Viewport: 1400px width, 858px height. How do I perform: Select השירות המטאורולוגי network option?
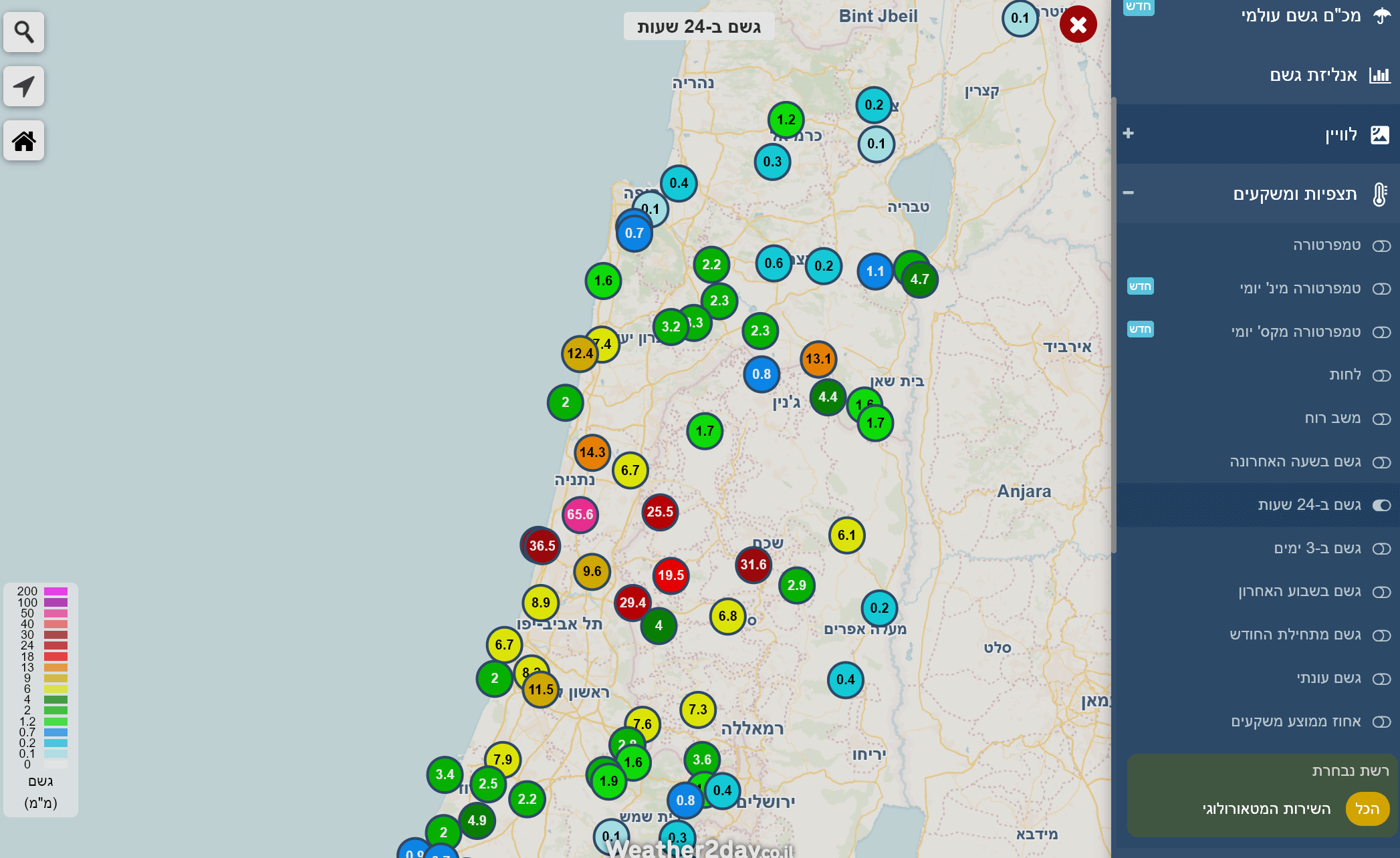click(1266, 809)
